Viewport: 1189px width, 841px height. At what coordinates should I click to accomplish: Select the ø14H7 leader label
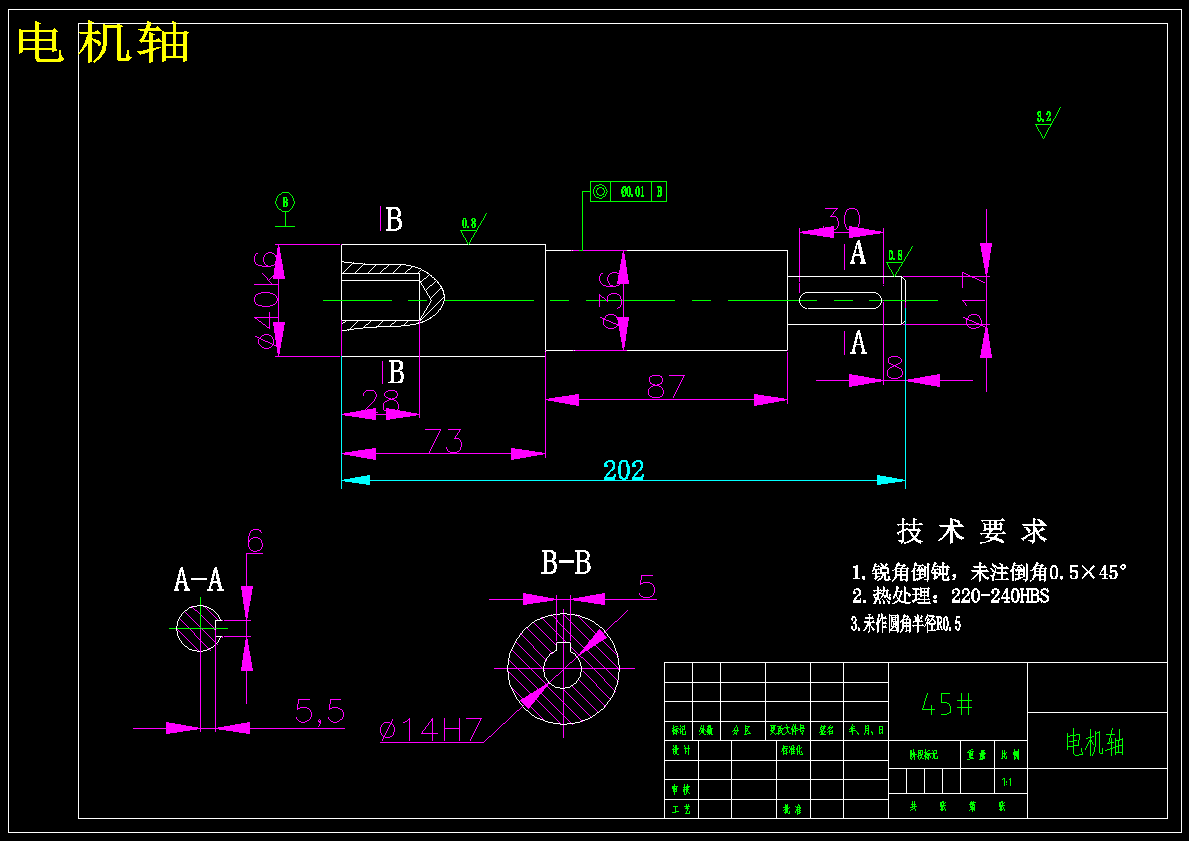(x=431, y=730)
